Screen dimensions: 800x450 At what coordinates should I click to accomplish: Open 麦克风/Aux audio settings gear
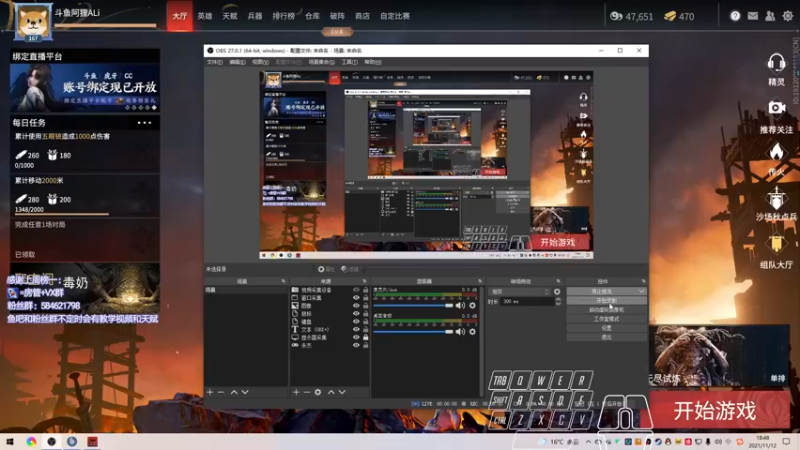pos(472,305)
